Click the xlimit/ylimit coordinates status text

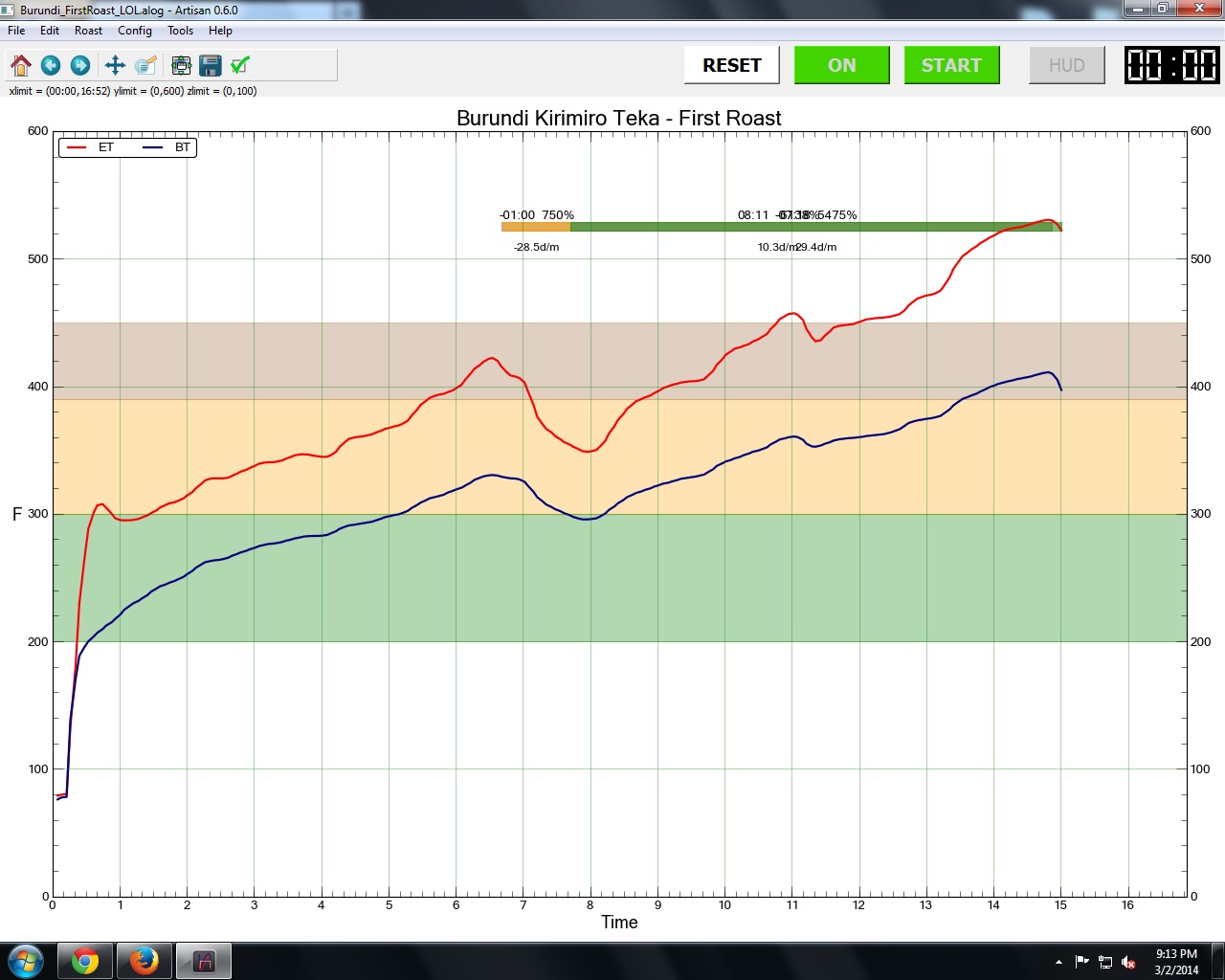tap(133, 91)
